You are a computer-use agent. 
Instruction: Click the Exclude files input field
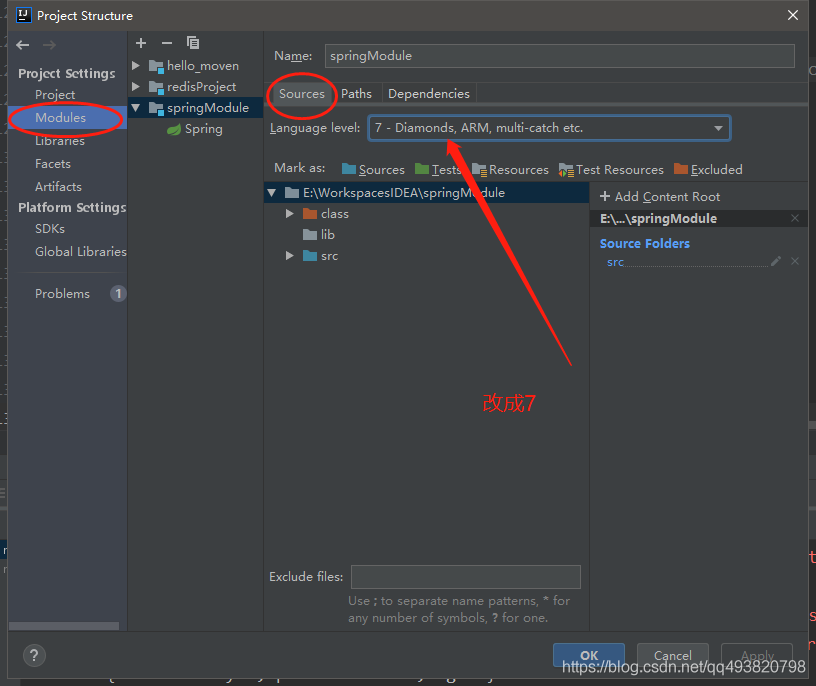[465, 577]
